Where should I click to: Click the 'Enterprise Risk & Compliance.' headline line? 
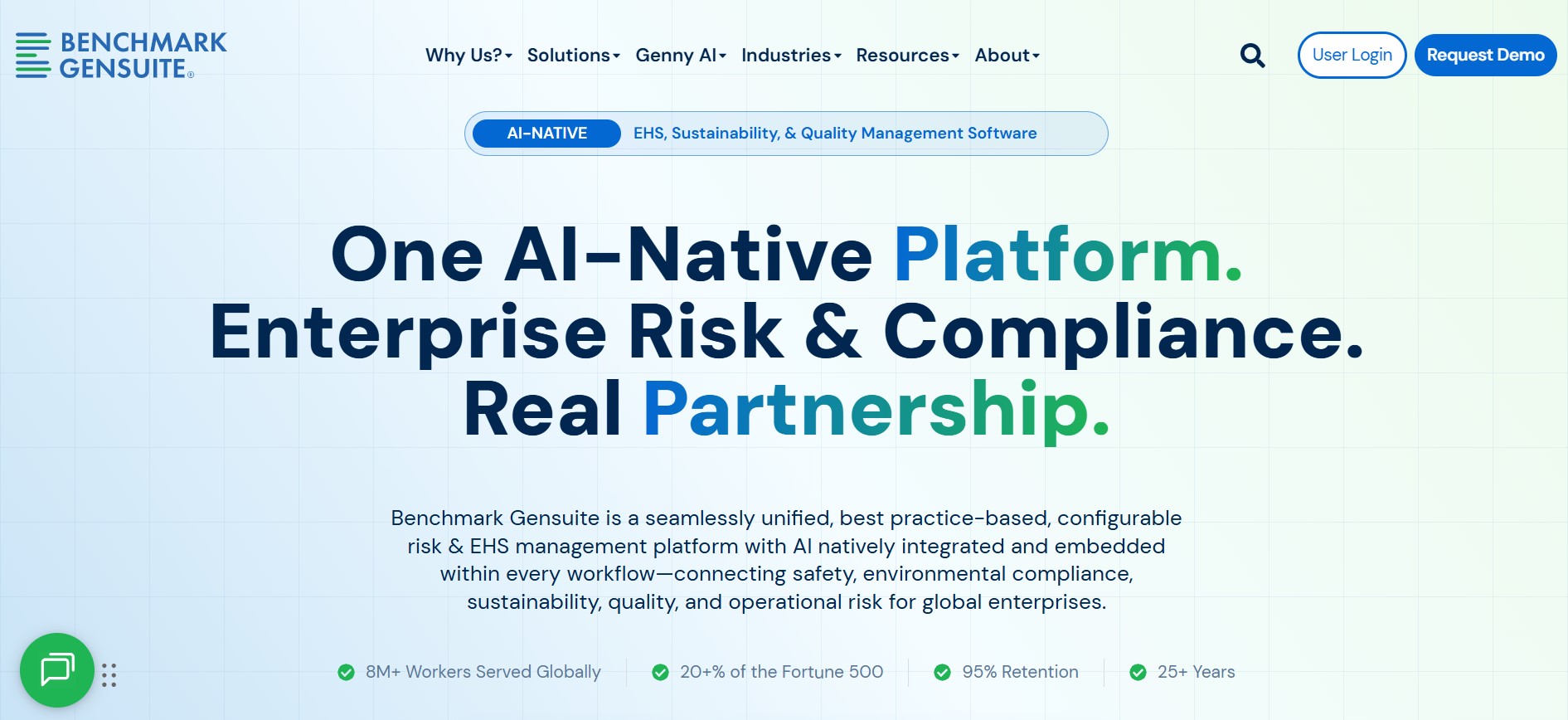[x=786, y=332]
